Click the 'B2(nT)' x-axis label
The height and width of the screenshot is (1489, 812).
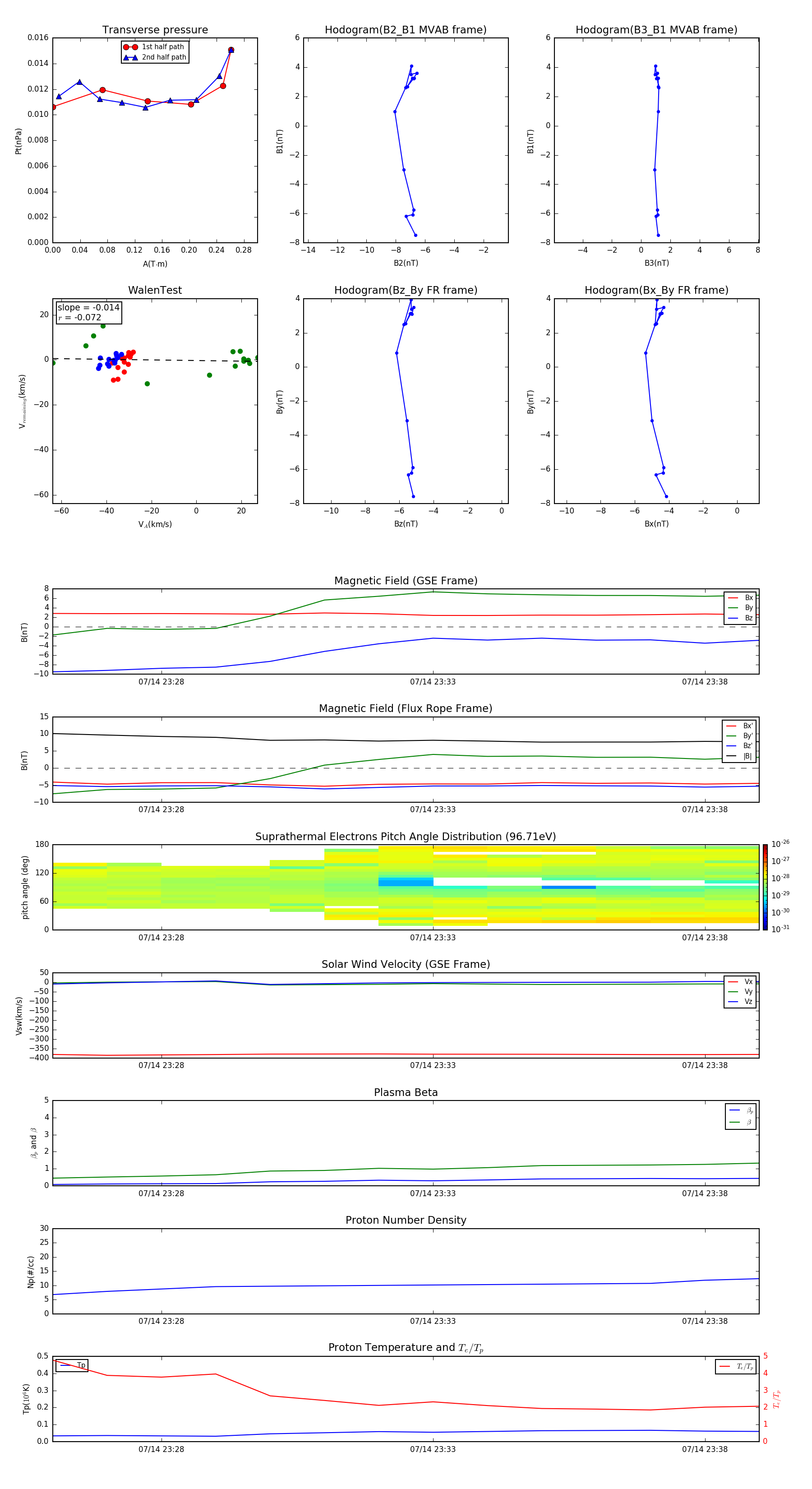tap(406, 263)
